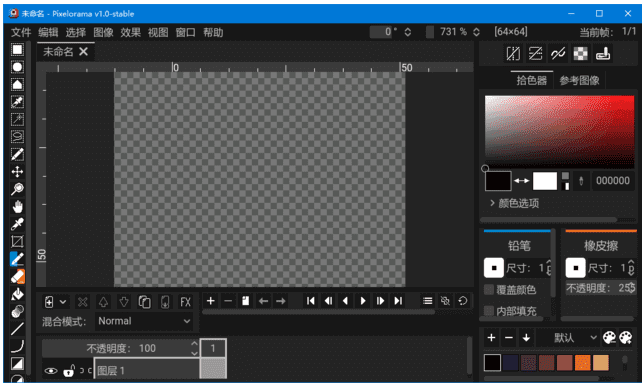Adjust layer 不透明度 stepper arrows

click(194, 348)
